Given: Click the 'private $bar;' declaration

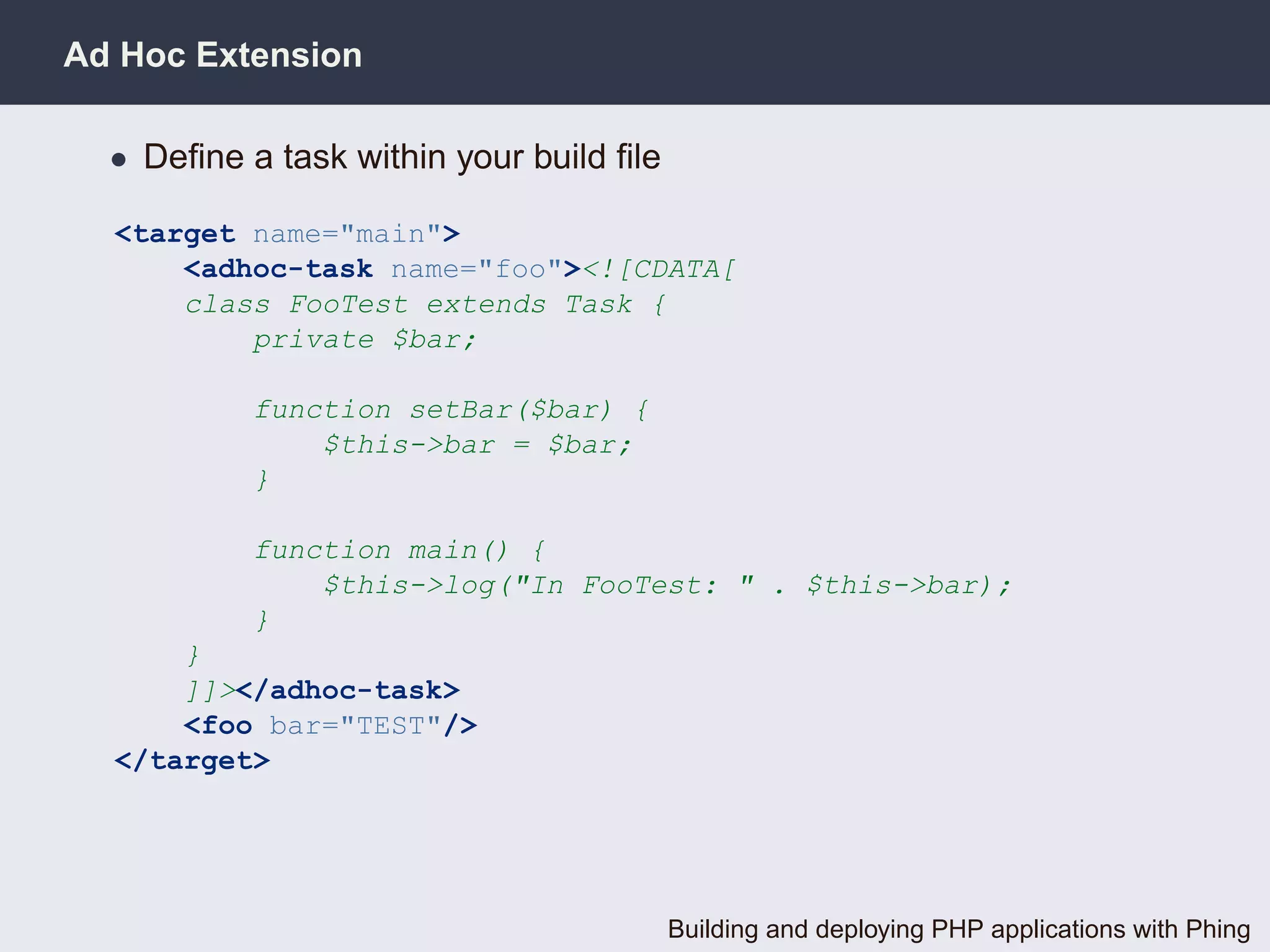Looking at the screenshot, I should point(364,340).
